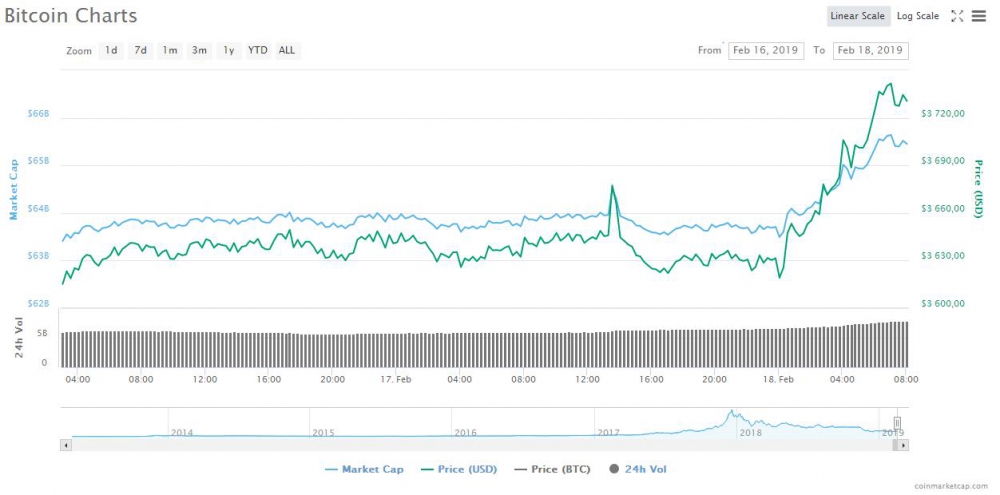Screen dimensions: 1000x495
Task: Set zoom range to 1m
Action: tap(170, 50)
